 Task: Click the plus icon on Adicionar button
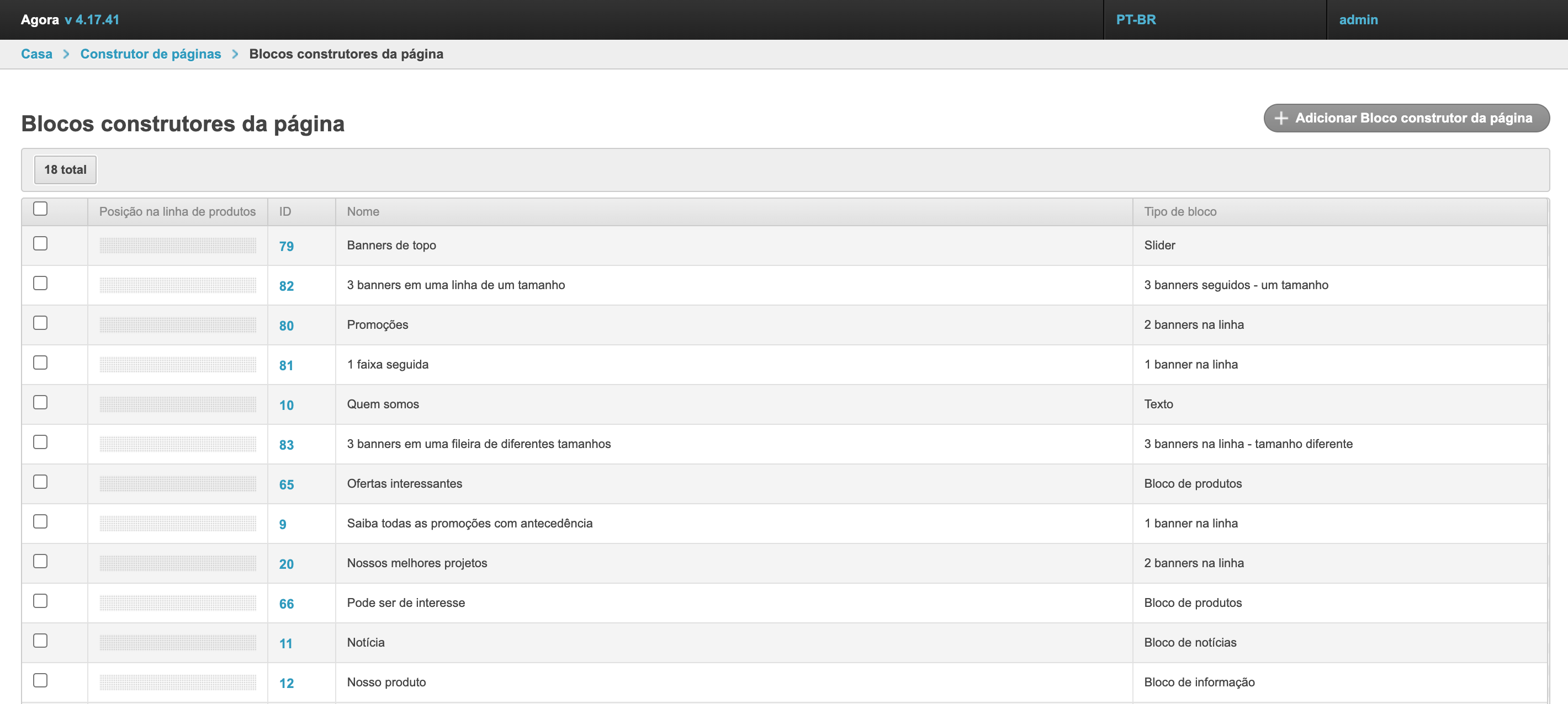tap(1281, 118)
